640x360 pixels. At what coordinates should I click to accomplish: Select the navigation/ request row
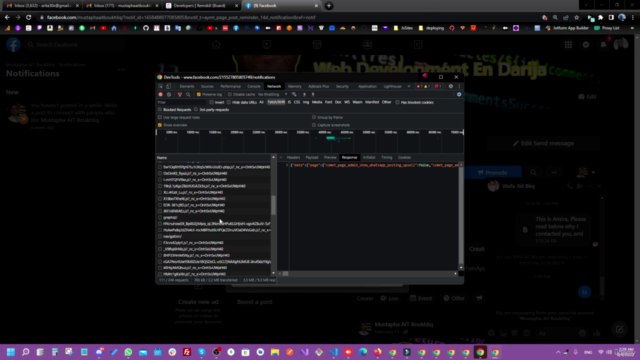[214, 236]
